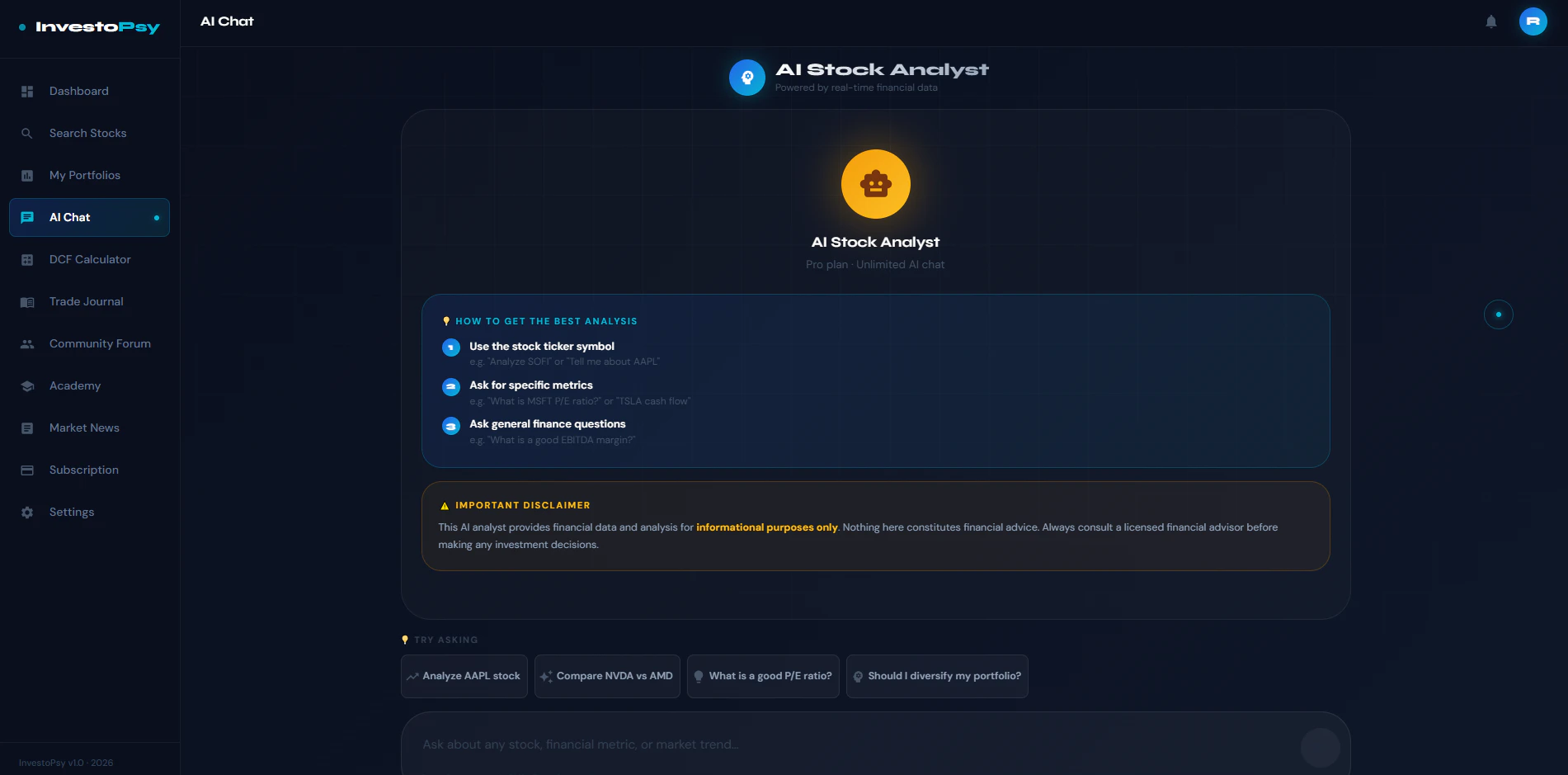Click the Market News article icon
This screenshot has height=775, width=1568.
tap(27, 428)
